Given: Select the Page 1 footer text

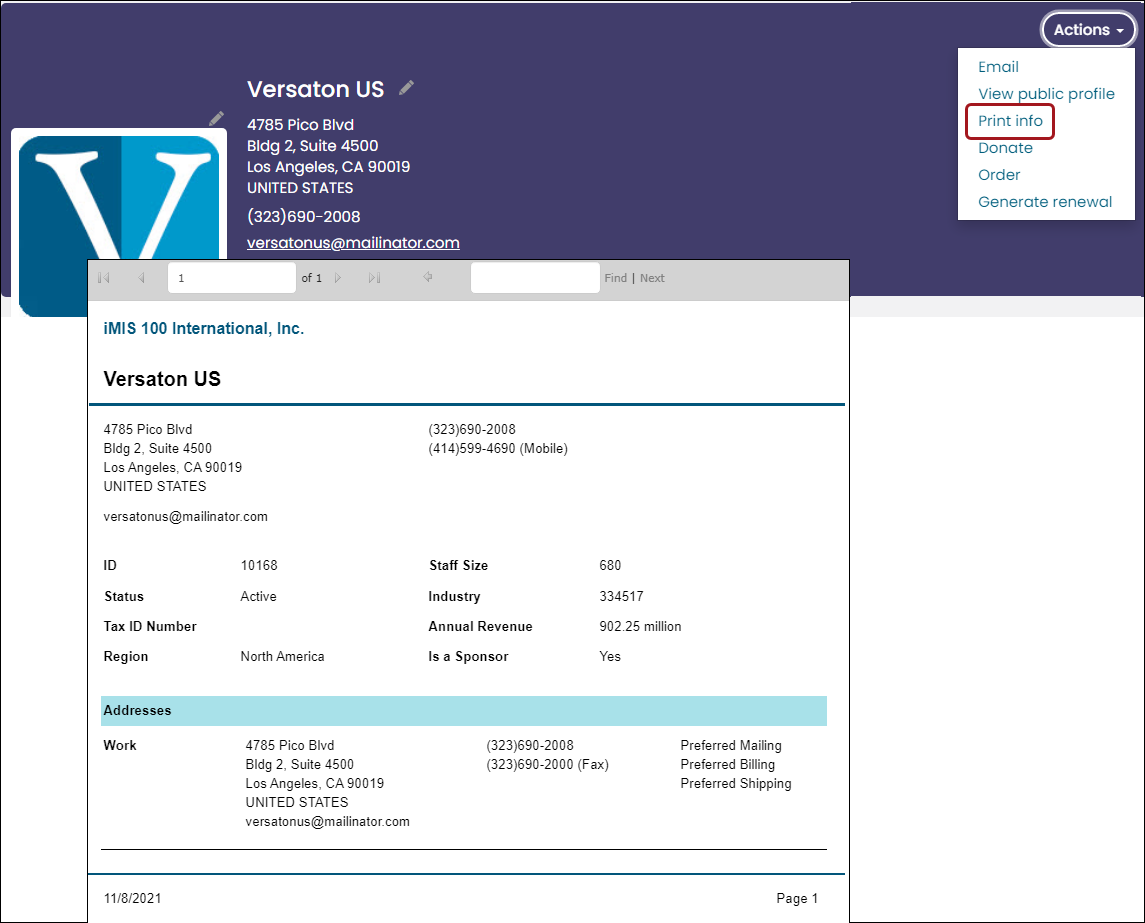Looking at the screenshot, I should (x=797, y=898).
